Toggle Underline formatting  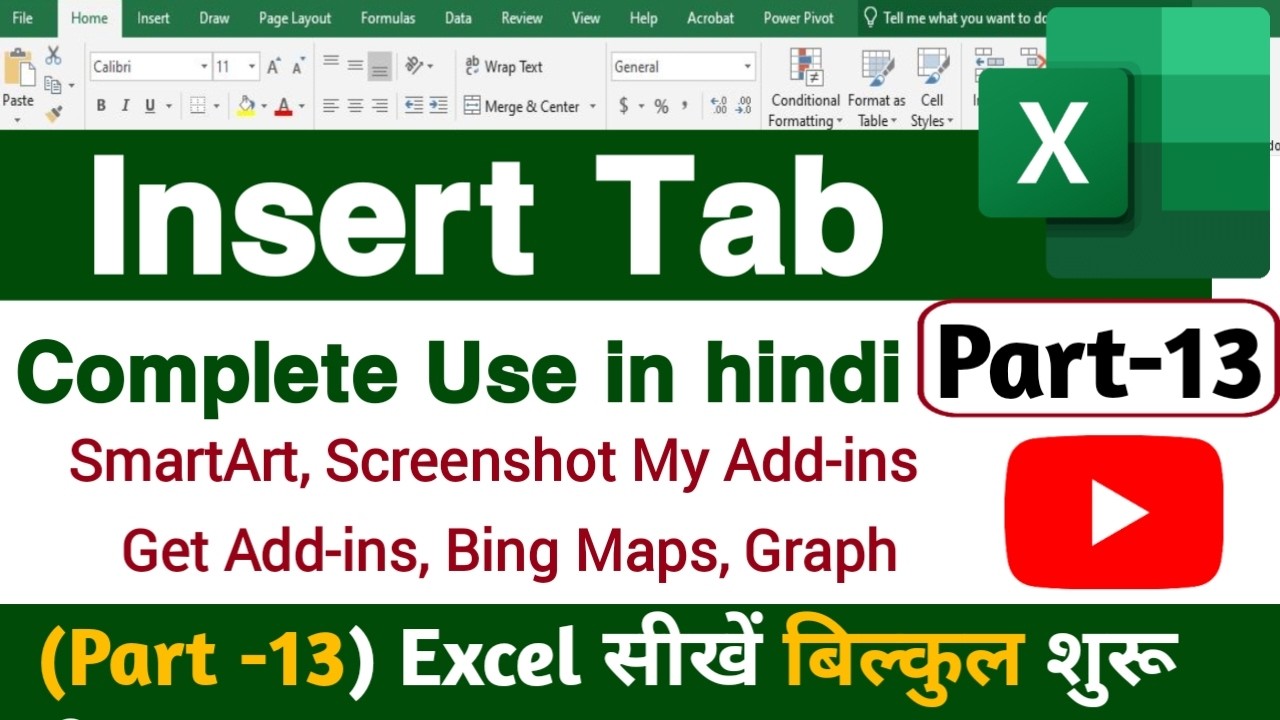coord(150,106)
